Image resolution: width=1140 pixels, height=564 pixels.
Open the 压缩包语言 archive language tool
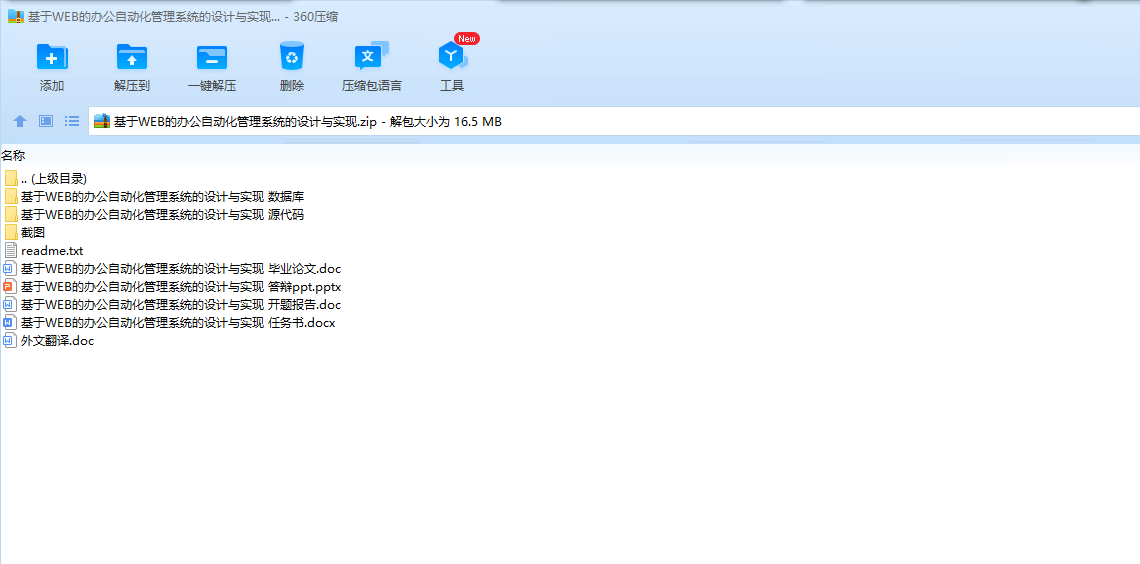pyautogui.click(x=372, y=56)
